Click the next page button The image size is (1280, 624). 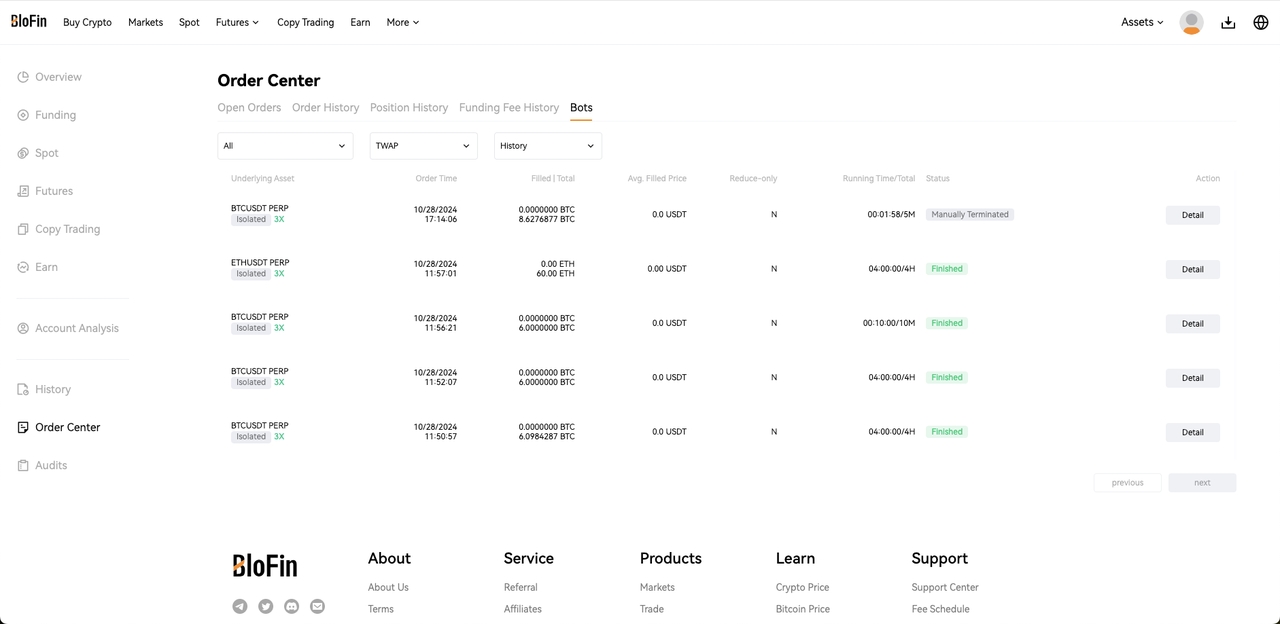(x=1202, y=482)
